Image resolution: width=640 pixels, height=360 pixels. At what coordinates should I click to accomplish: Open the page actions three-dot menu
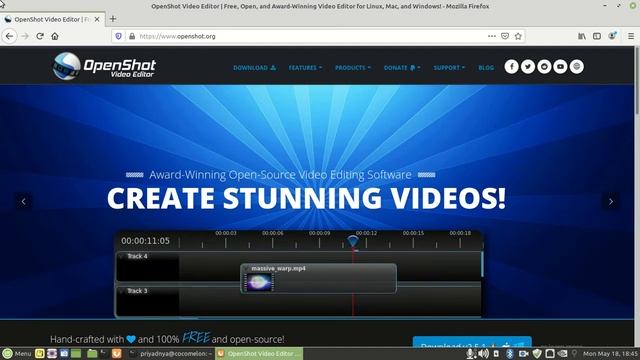492,36
